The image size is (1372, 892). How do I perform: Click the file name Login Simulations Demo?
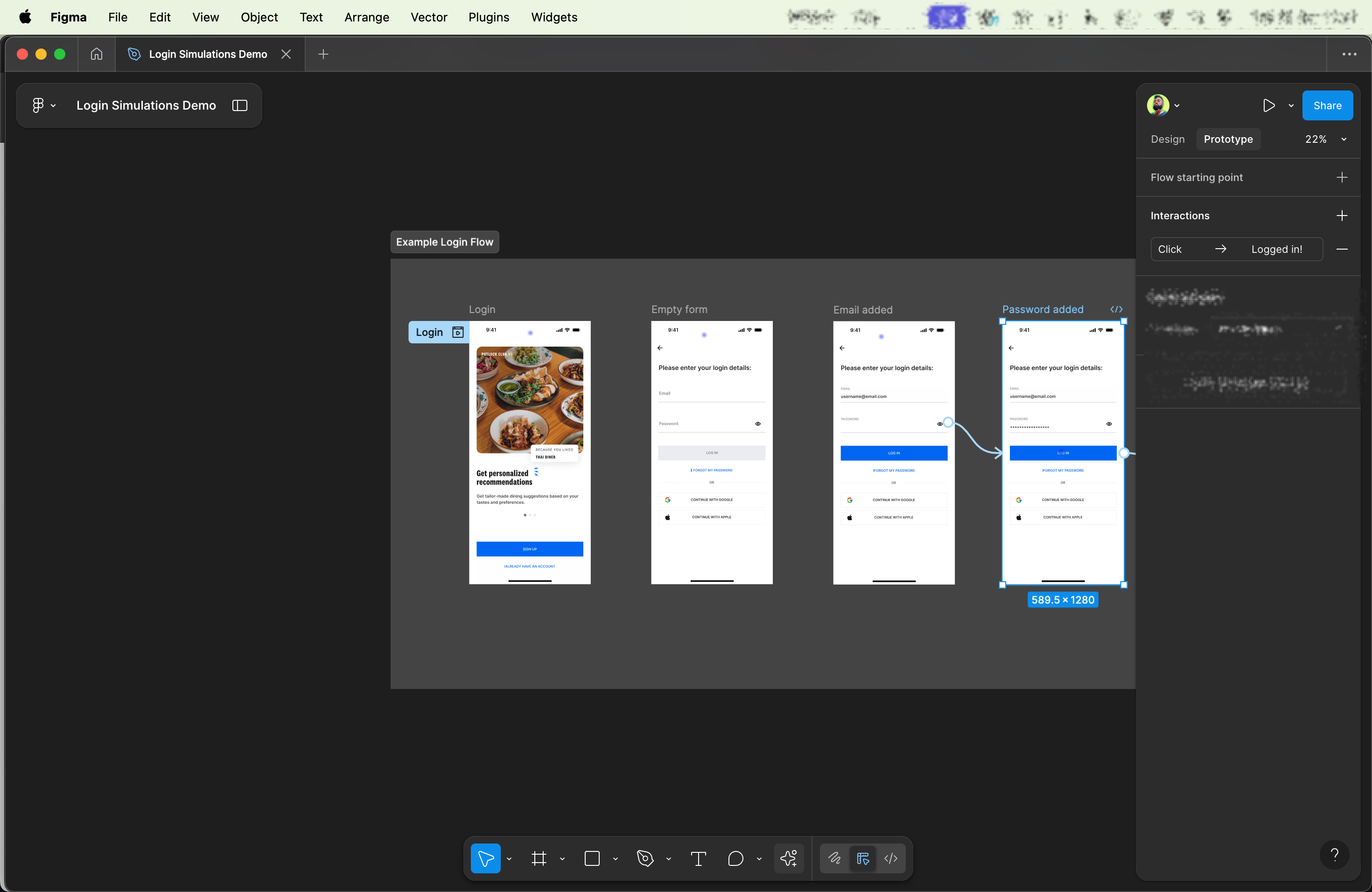point(146,105)
